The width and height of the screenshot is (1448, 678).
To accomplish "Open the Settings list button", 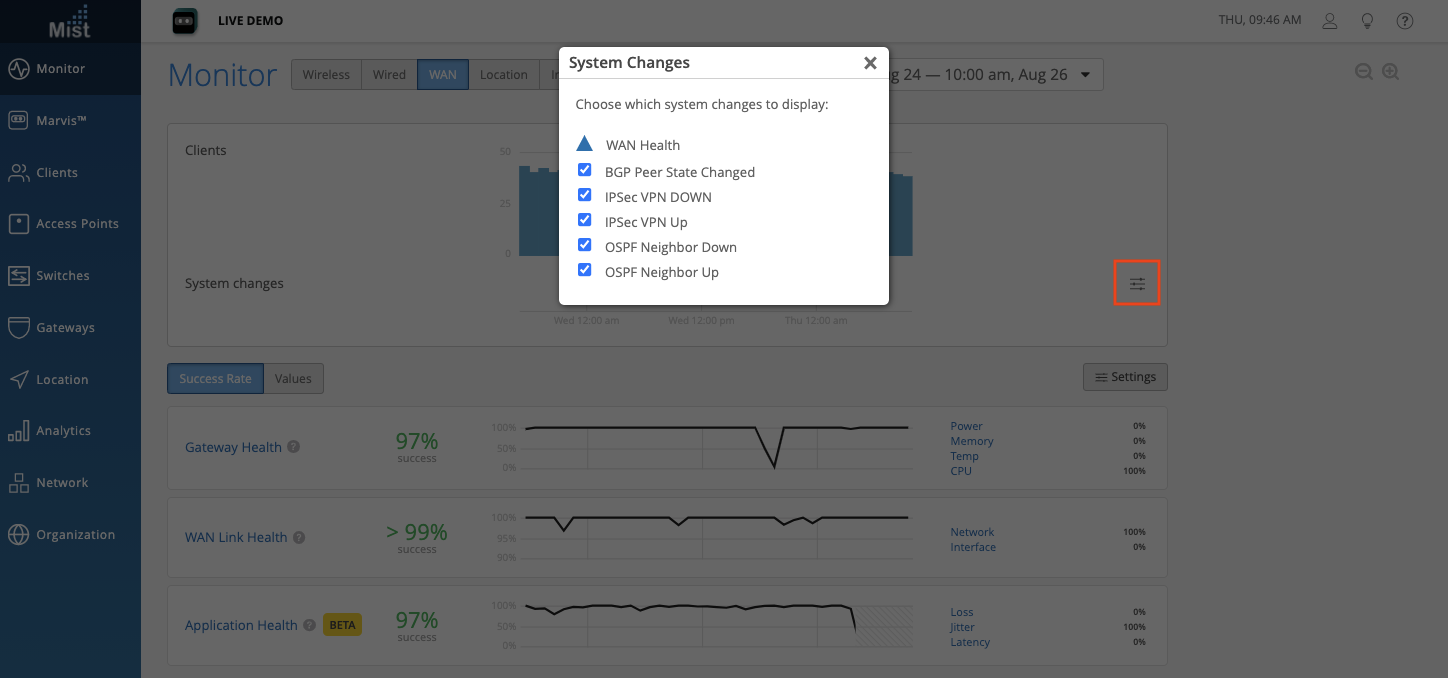I will click(x=1125, y=377).
